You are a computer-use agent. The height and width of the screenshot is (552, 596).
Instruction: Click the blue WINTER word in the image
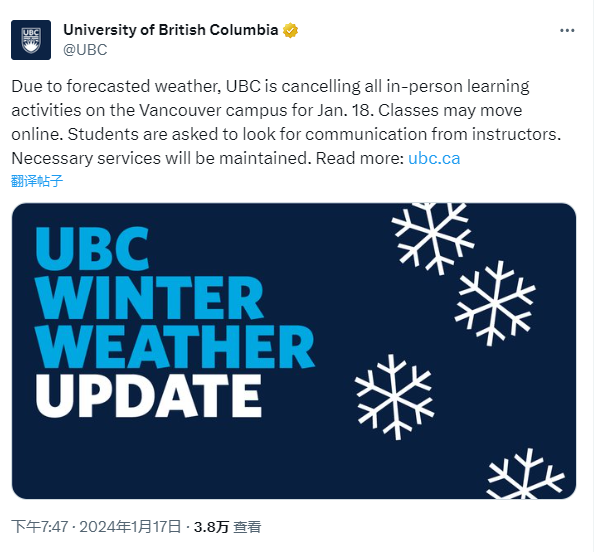[x=149, y=298]
